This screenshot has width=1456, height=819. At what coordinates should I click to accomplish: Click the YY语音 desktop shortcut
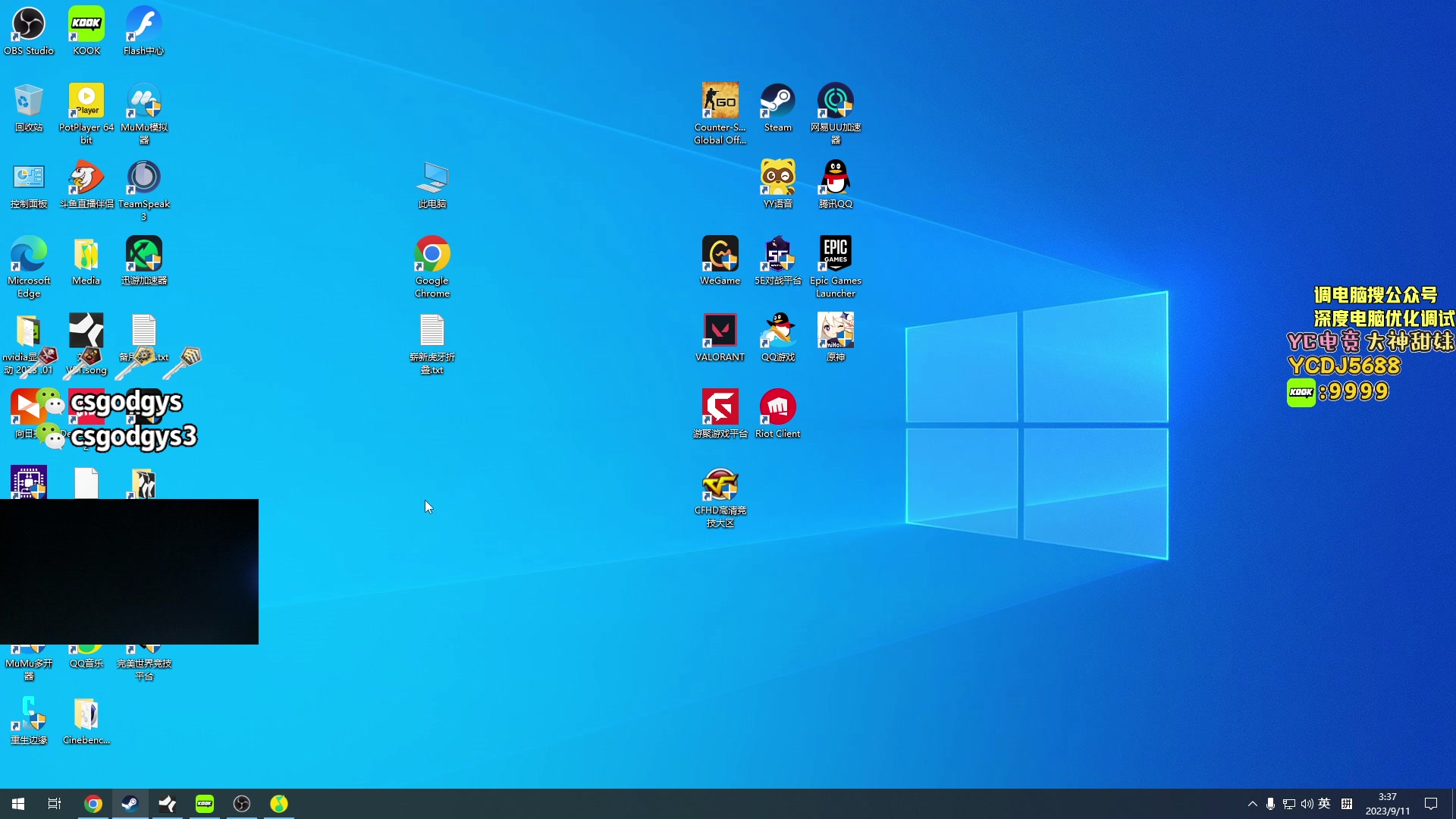tap(778, 184)
